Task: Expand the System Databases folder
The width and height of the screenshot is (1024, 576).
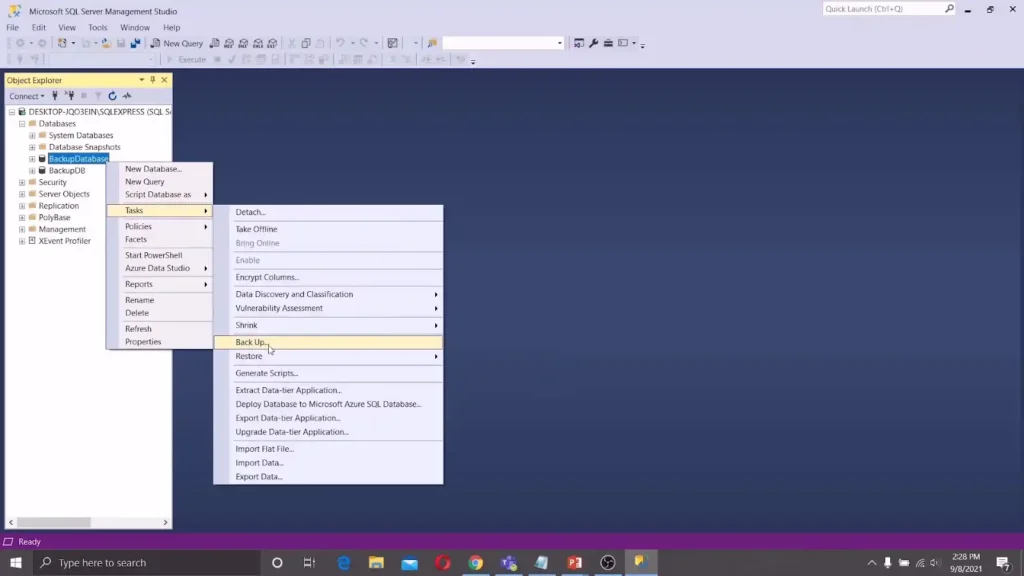Action: click(32, 135)
